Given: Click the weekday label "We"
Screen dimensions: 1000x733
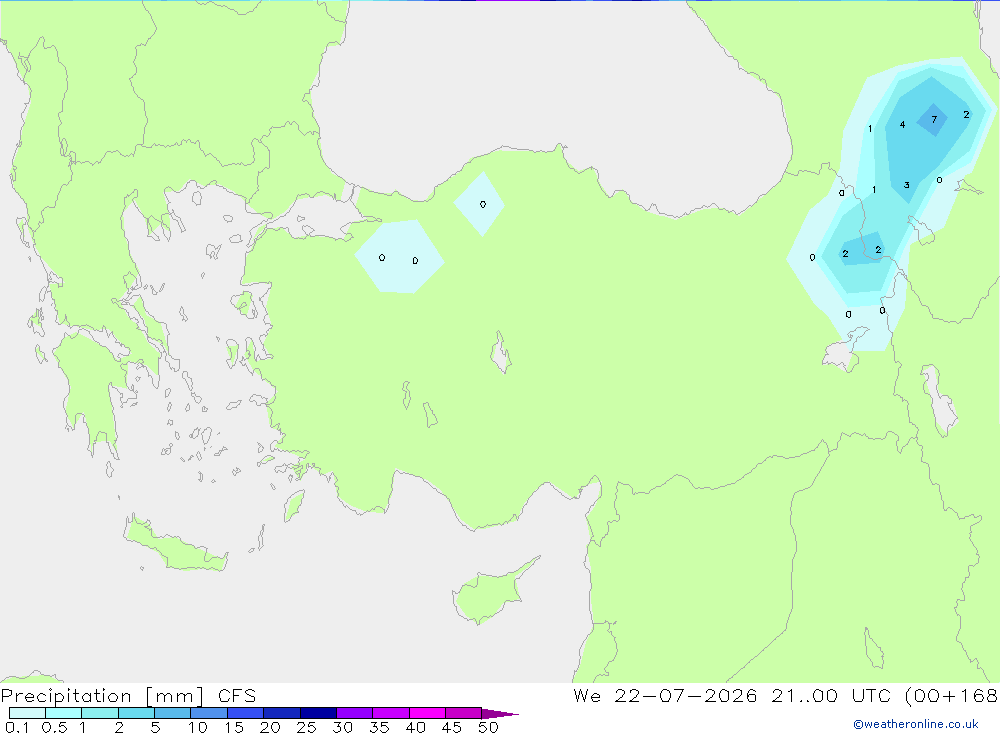Looking at the screenshot, I should (x=587, y=695).
